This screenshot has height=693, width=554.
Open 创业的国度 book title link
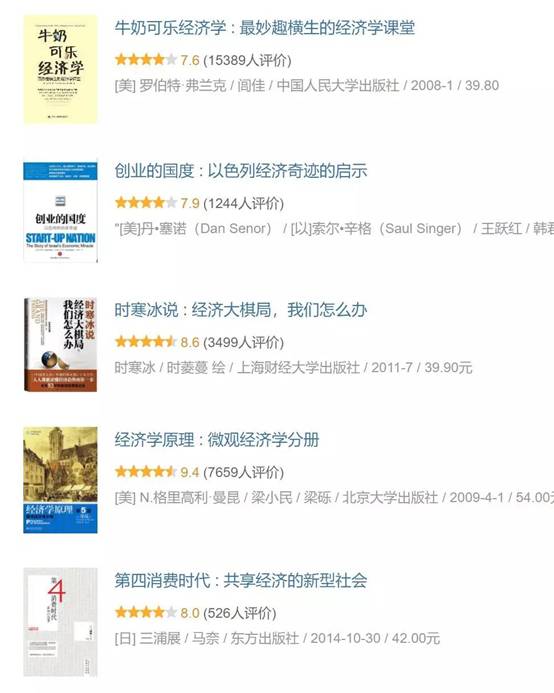pyautogui.click(x=241, y=171)
